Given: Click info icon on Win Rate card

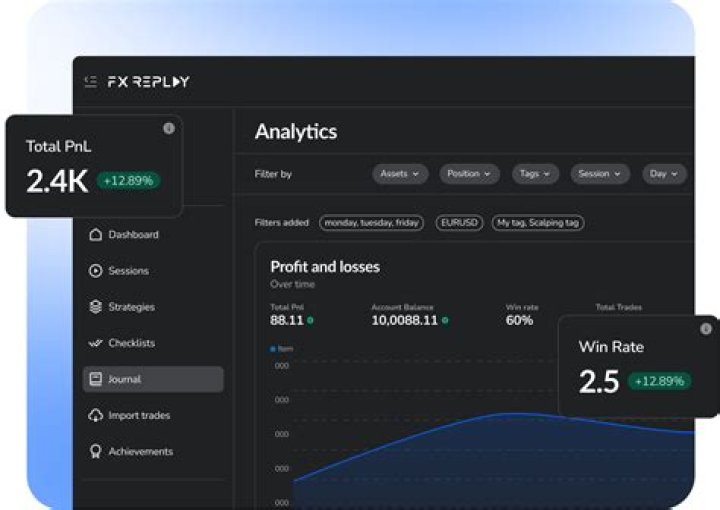Looking at the screenshot, I should (706, 329).
